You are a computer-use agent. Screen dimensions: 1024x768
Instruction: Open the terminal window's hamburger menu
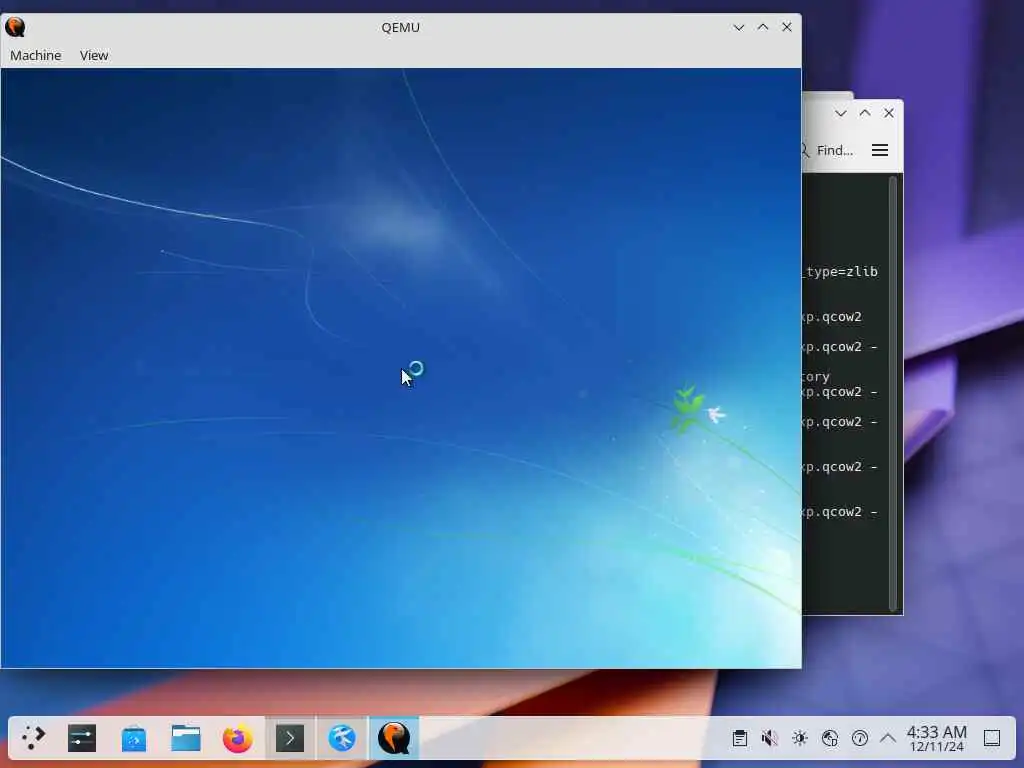[x=880, y=150]
